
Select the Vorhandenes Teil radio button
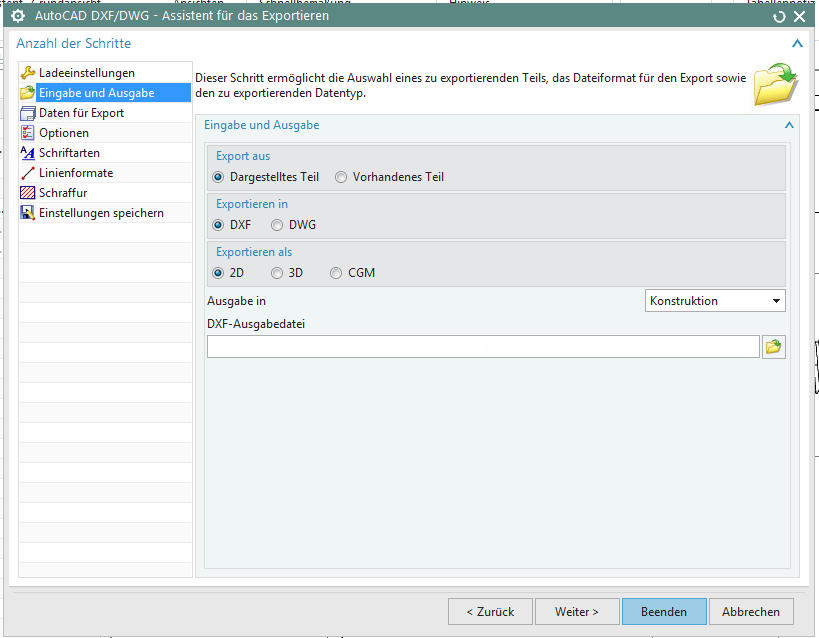point(341,177)
